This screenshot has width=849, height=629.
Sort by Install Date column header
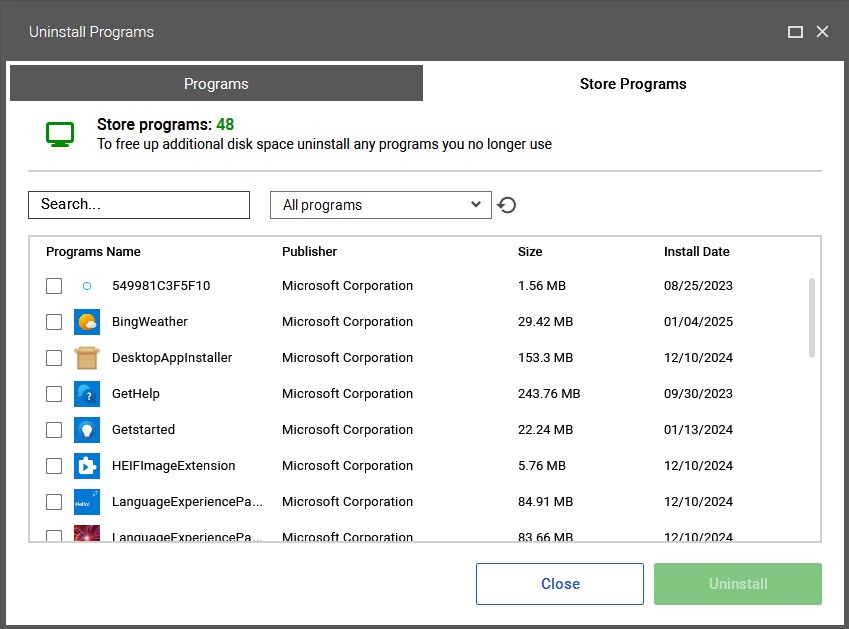pos(696,252)
